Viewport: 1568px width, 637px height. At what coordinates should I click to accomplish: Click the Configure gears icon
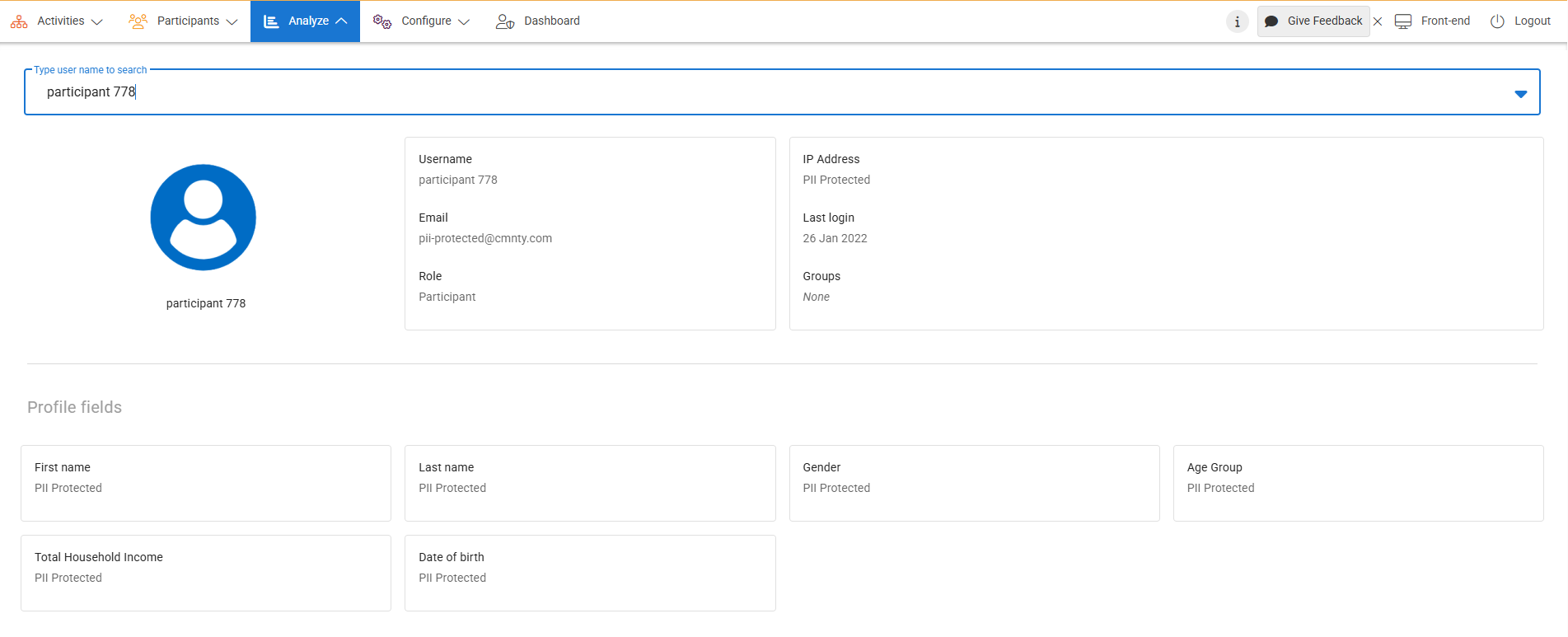[x=381, y=21]
